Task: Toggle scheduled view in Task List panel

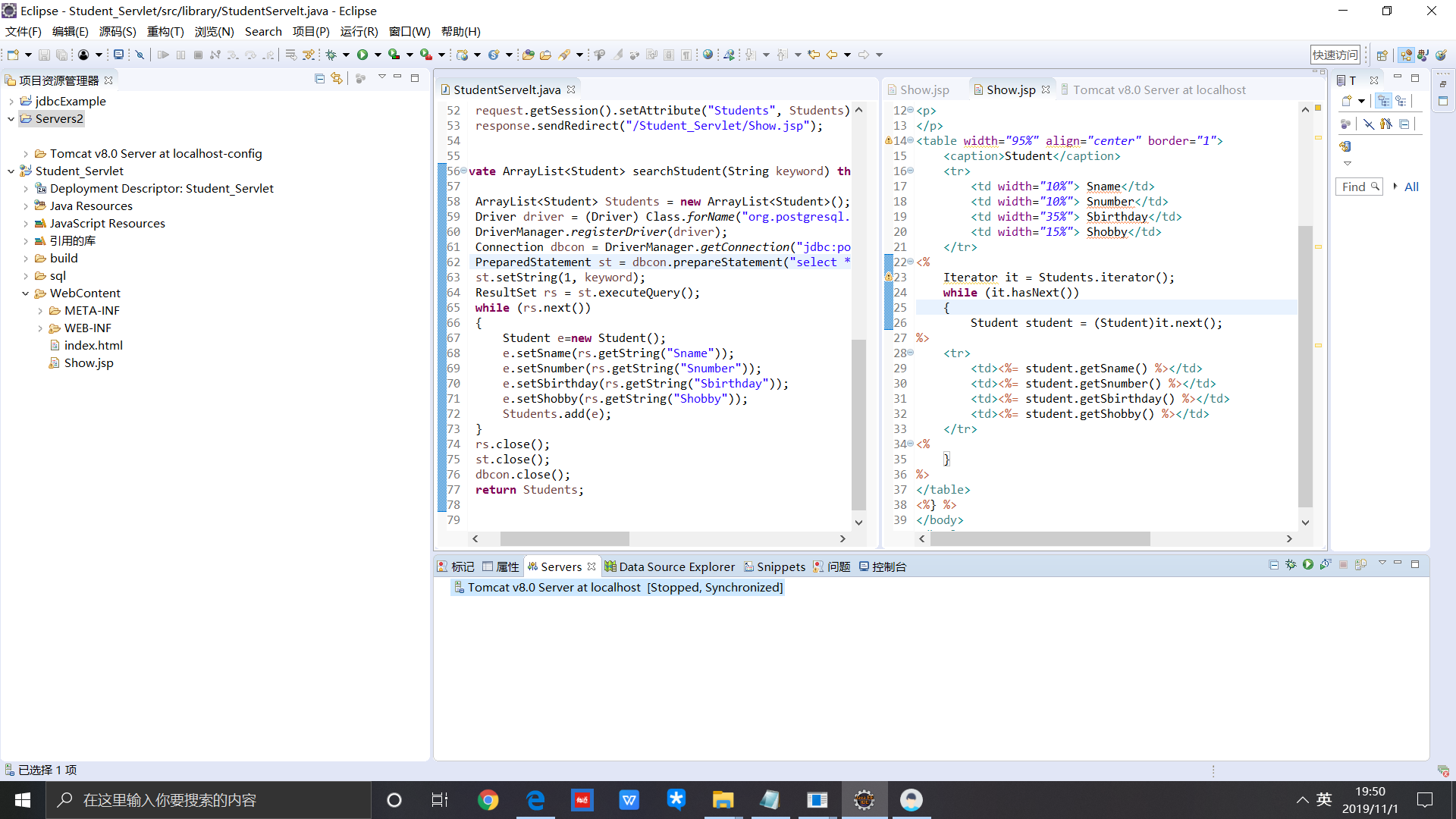Action: [1401, 101]
